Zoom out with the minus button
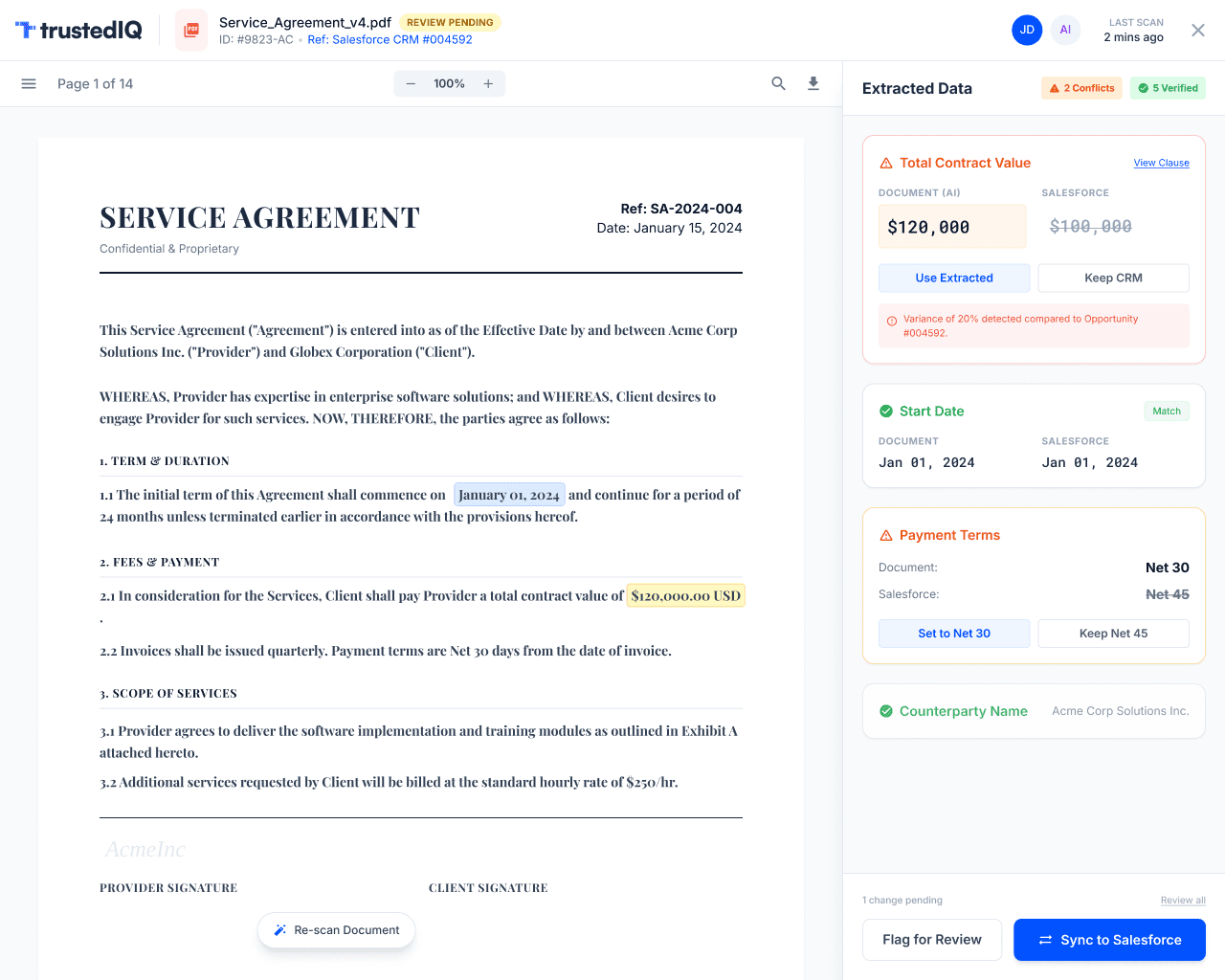The width and height of the screenshot is (1225, 980). pyautogui.click(x=411, y=84)
